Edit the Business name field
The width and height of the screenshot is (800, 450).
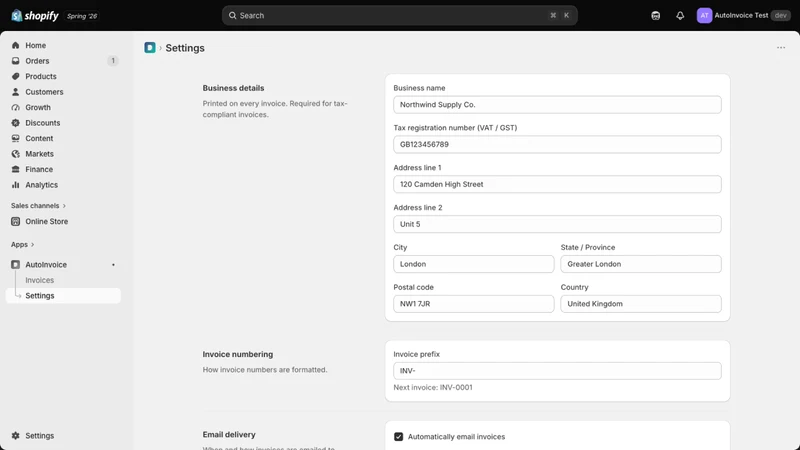[557, 105]
